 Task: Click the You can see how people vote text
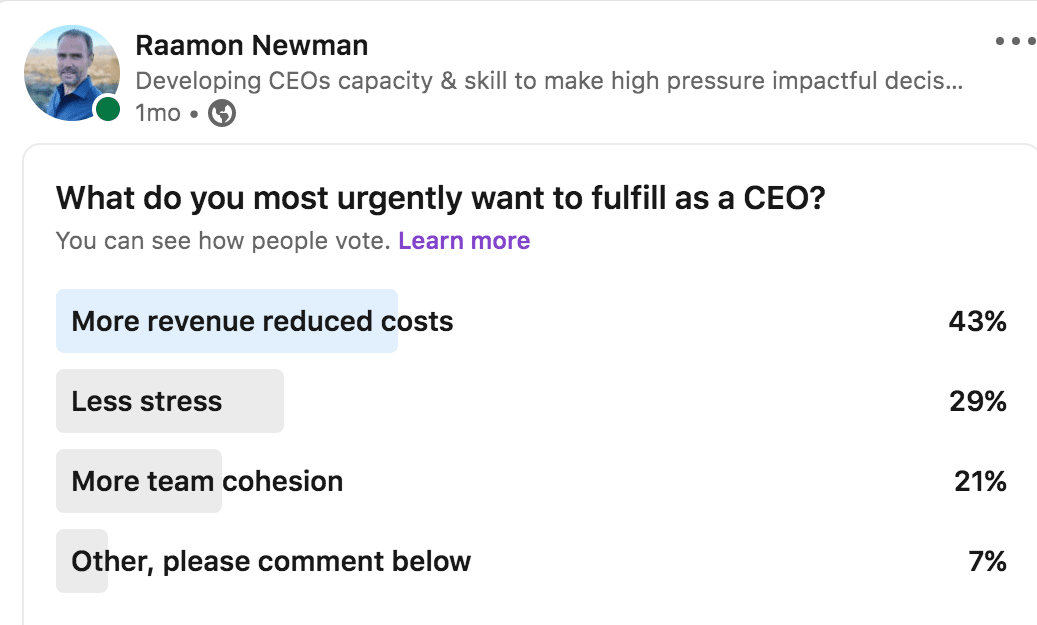click(224, 241)
